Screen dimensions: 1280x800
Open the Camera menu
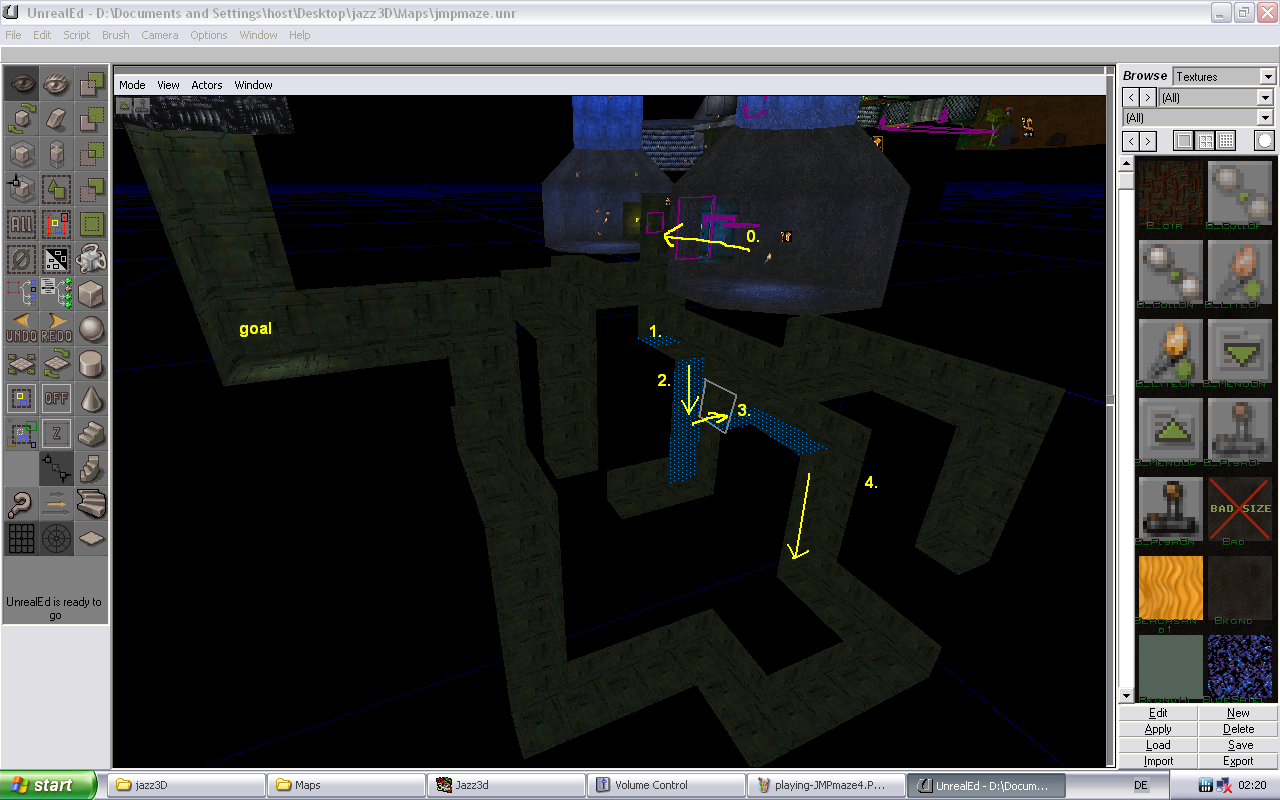point(159,35)
